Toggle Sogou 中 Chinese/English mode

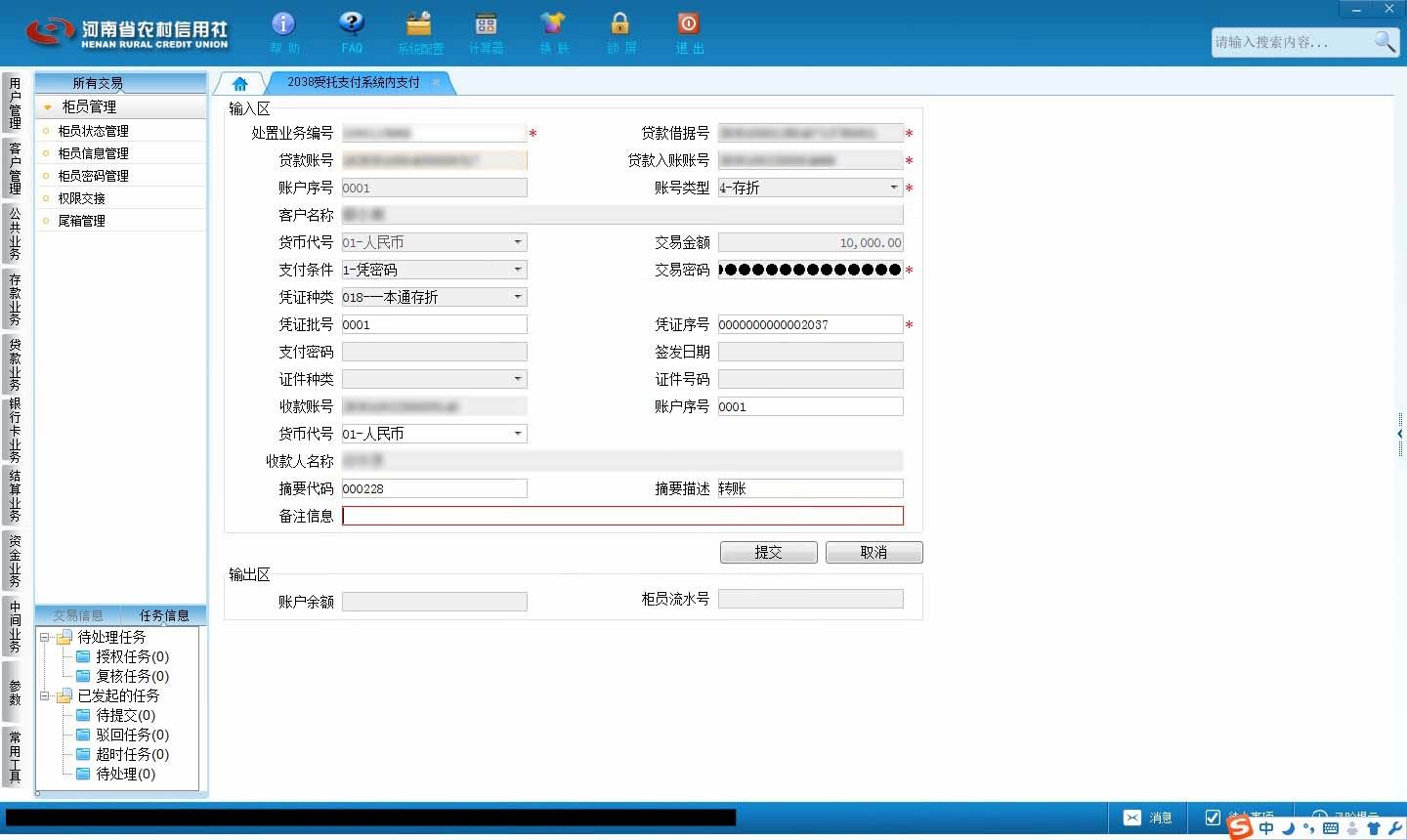click(1266, 828)
